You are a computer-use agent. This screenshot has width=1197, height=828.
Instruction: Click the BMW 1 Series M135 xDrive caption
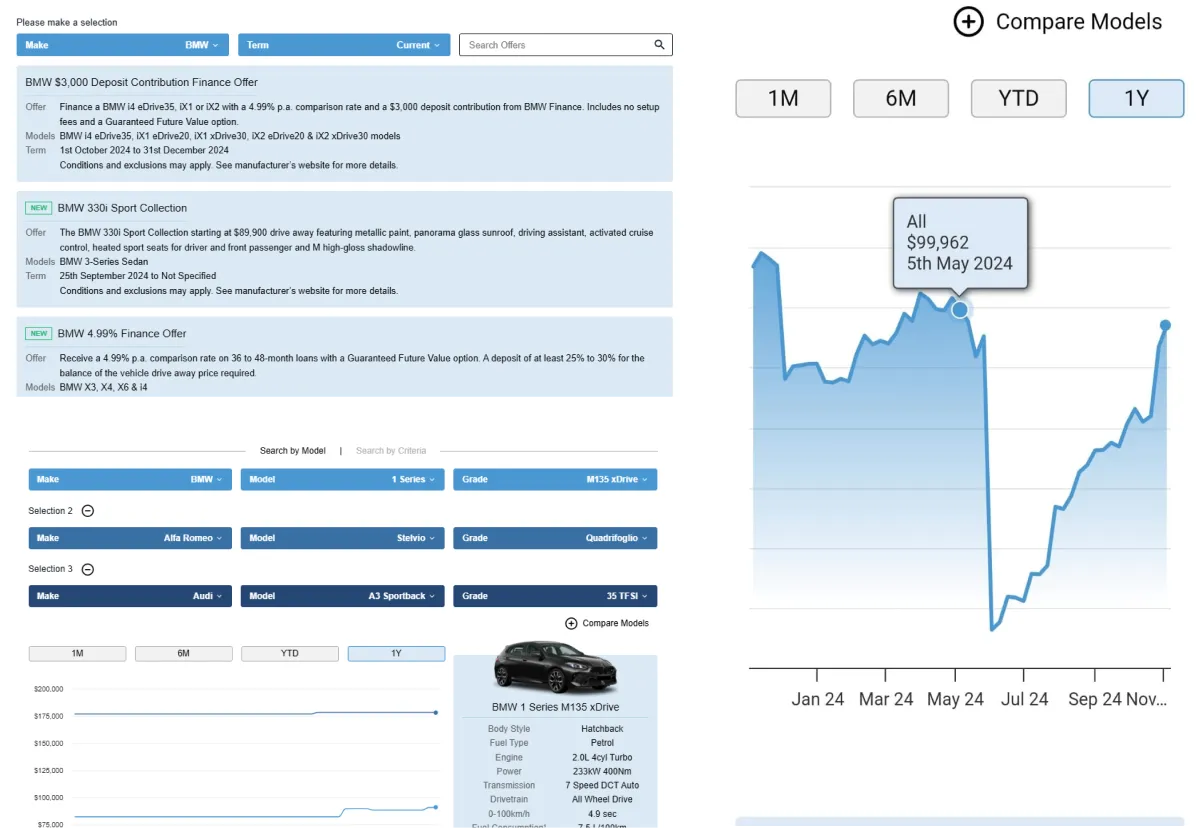[555, 707]
